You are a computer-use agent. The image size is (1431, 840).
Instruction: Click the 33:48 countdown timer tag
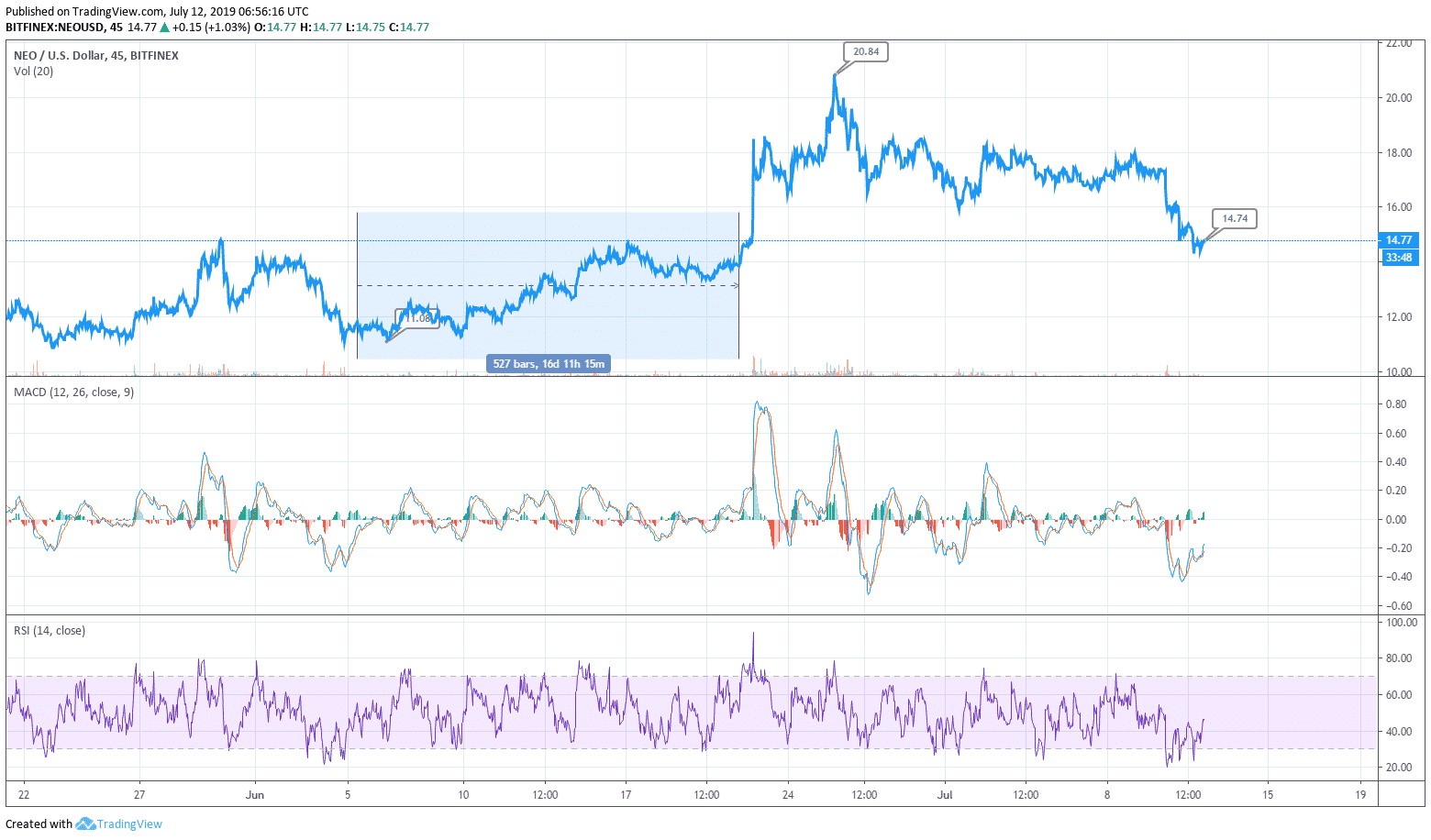coord(1399,258)
